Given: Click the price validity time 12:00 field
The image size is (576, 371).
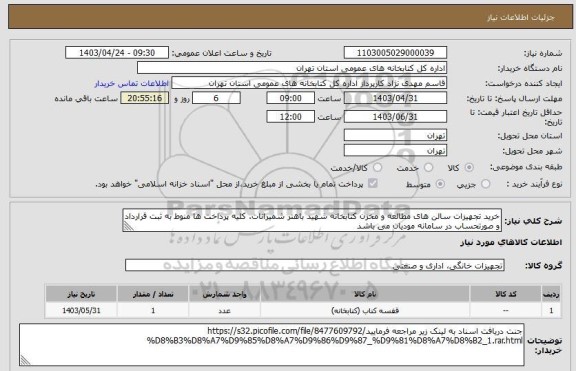Looking at the screenshot, I should point(291,117).
